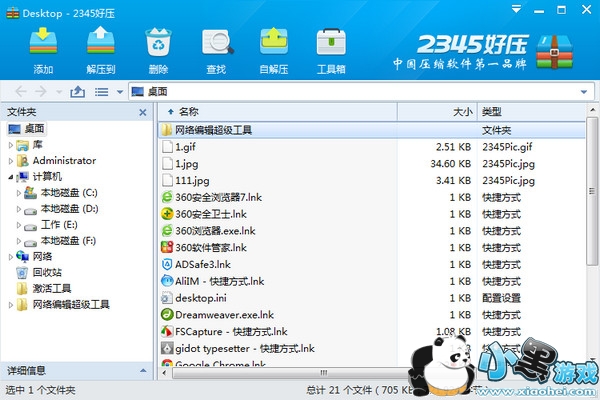Image resolution: width=600 pixels, height=400 pixels.
Task: Click the 删除 (Delete) recycle bin icon
Action: coord(158,42)
